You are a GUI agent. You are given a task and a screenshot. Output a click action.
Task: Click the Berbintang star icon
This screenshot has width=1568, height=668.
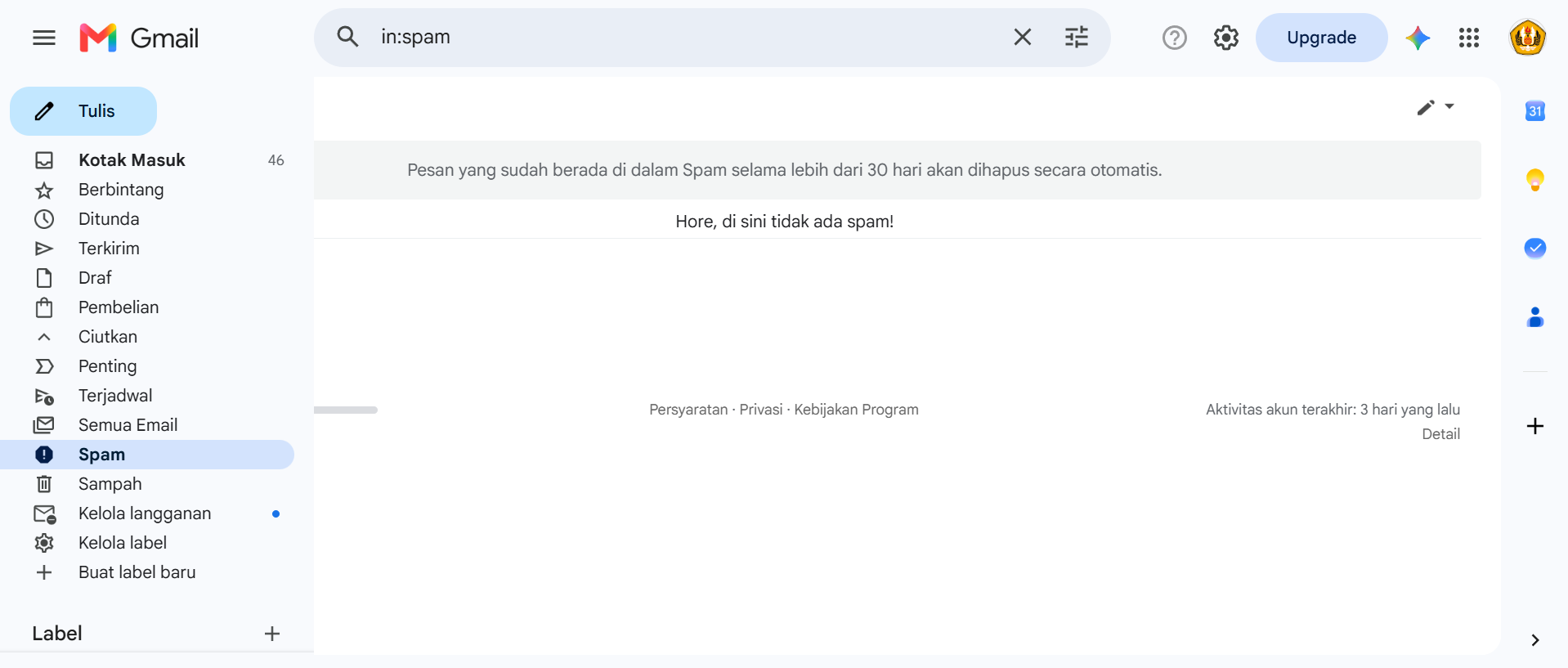pyautogui.click(x=44, y=191)
